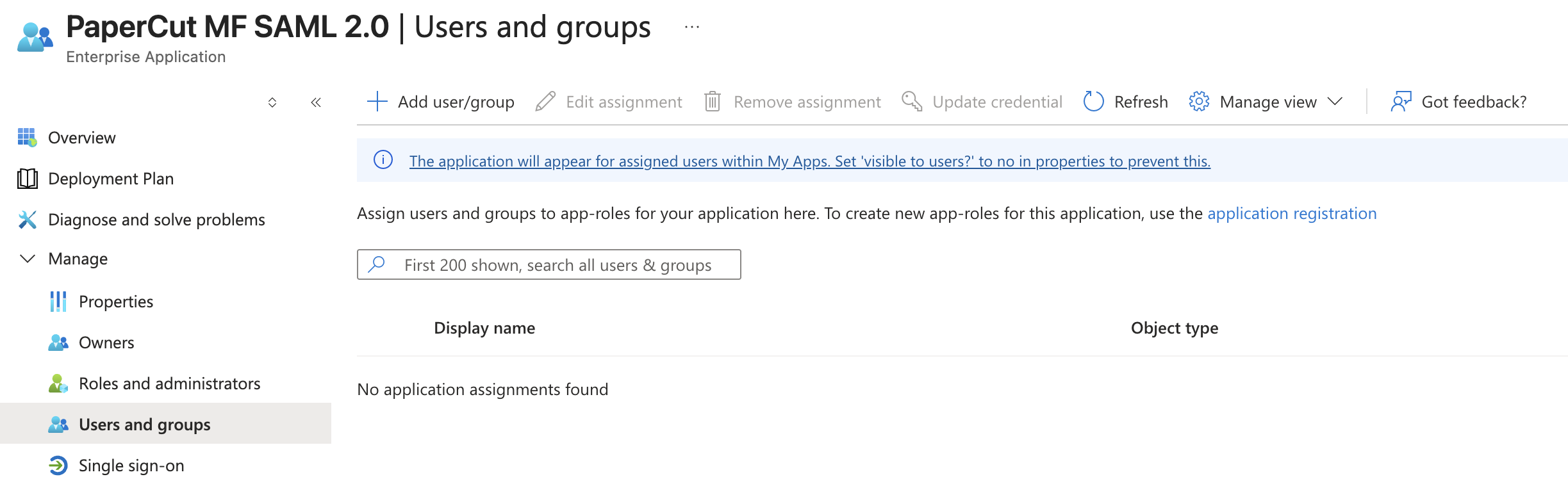Sort by Object type column header
Viewport: 1568px width, 486px height.
(x=1175, y=328)
